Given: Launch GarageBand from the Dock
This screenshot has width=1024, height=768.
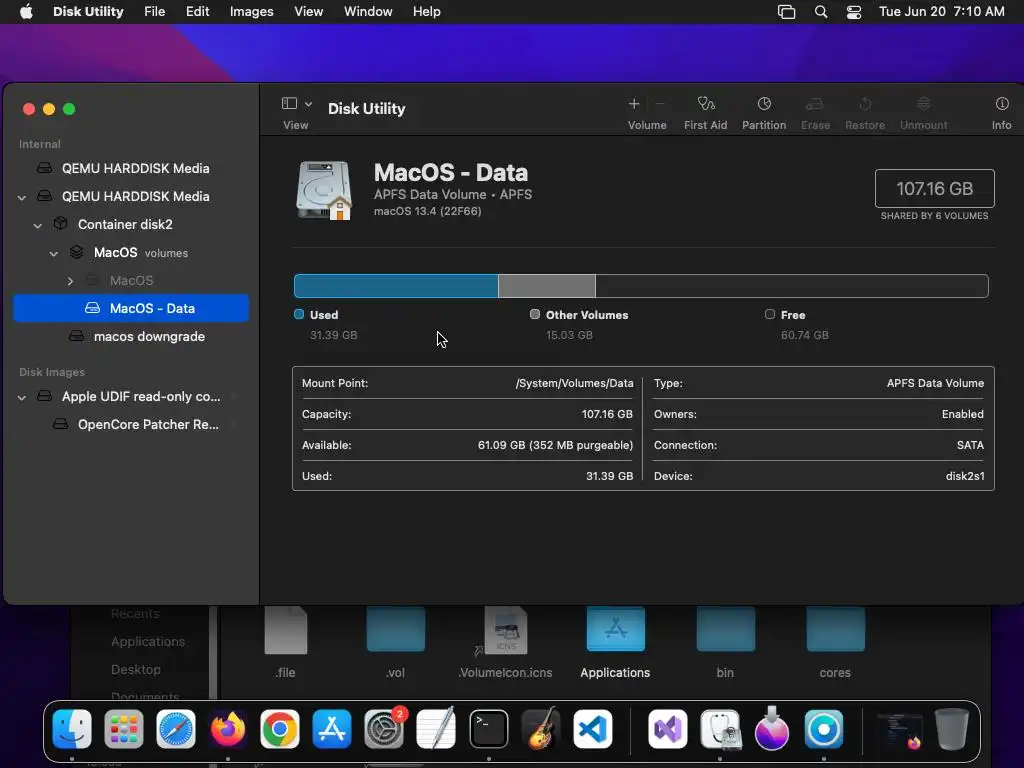Looking at the screenshot, I should click(x=541, y=729).
